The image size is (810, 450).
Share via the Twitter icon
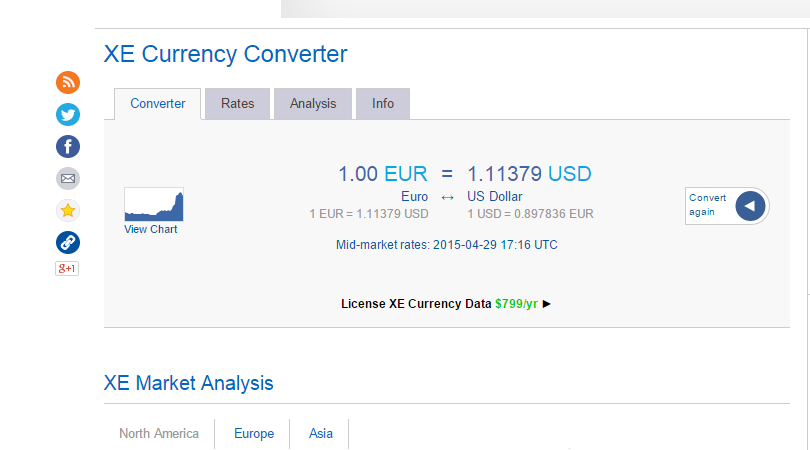68,115
